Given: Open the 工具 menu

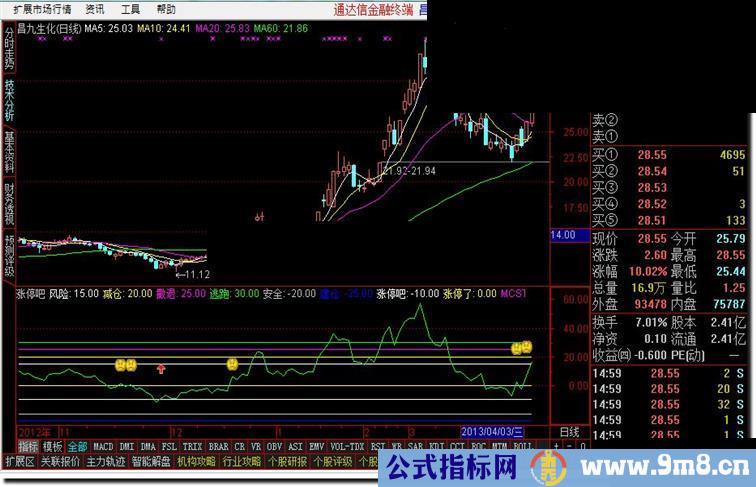Looking at the screenshot, I should click(130, 8).
